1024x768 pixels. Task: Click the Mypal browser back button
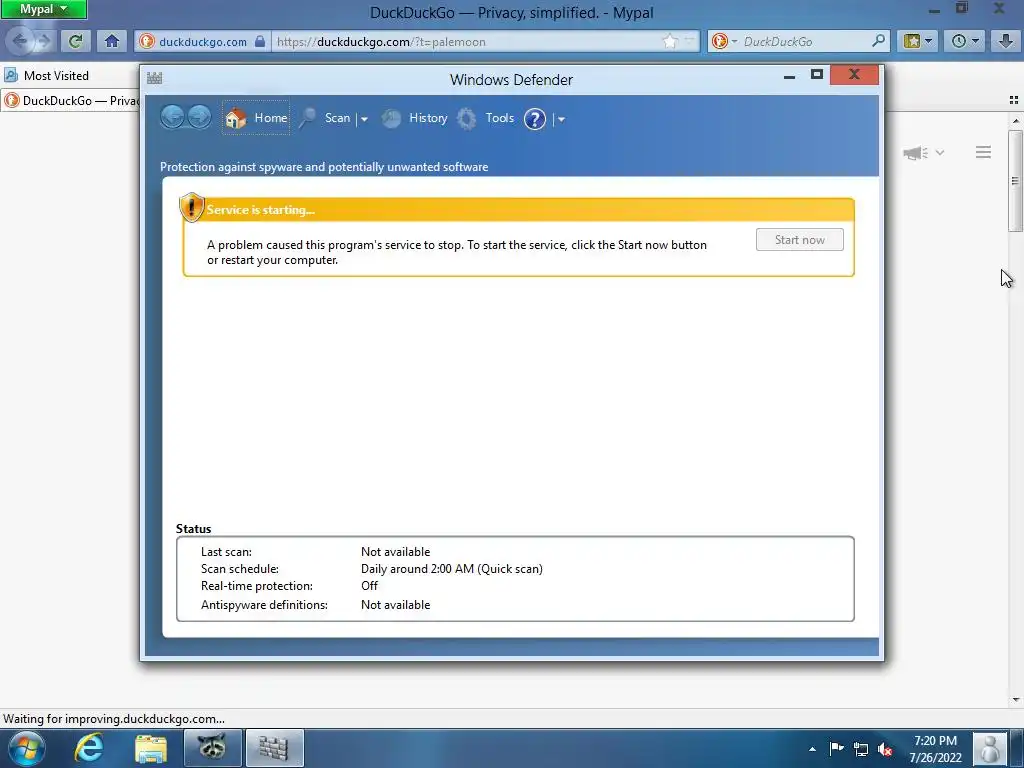pyautogui.click(x=20, y=41)
